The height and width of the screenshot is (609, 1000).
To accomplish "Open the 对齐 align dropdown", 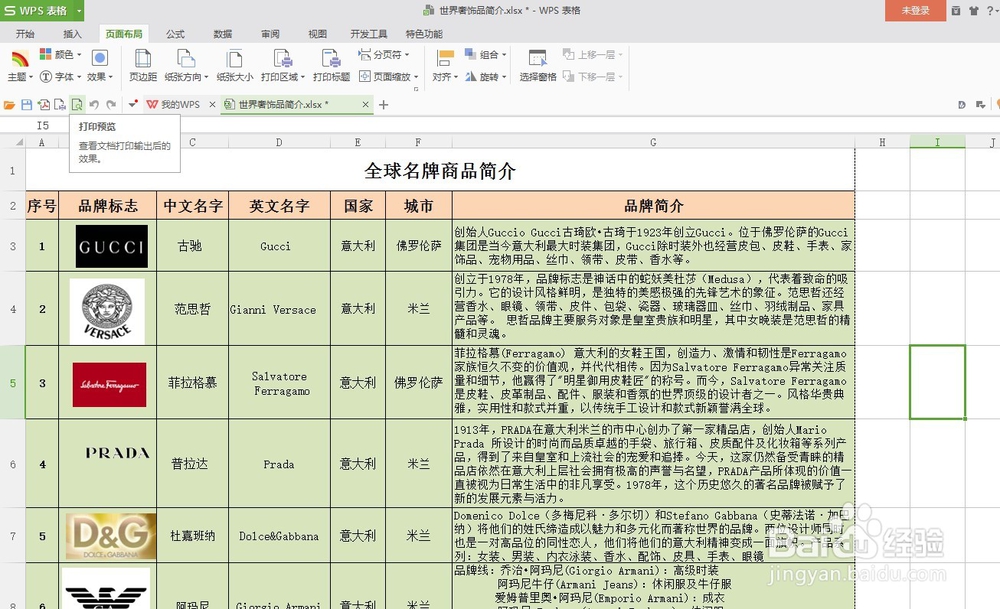I will coord(445,77).
